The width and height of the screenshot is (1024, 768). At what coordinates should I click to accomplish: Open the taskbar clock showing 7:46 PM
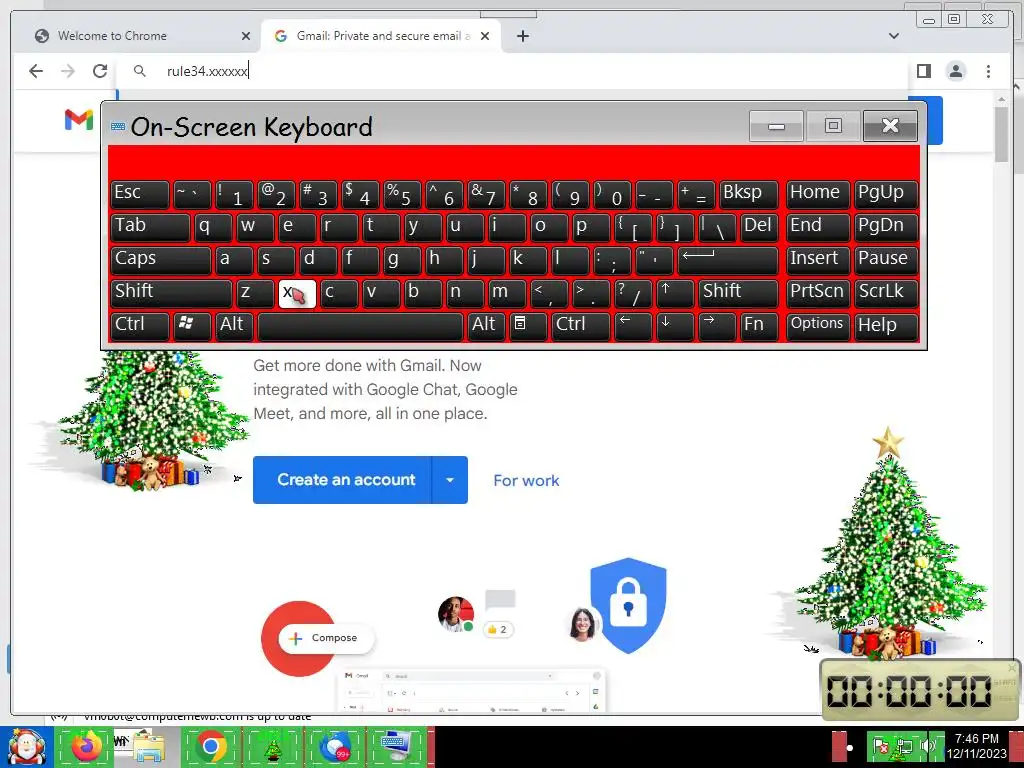point(977,746)
